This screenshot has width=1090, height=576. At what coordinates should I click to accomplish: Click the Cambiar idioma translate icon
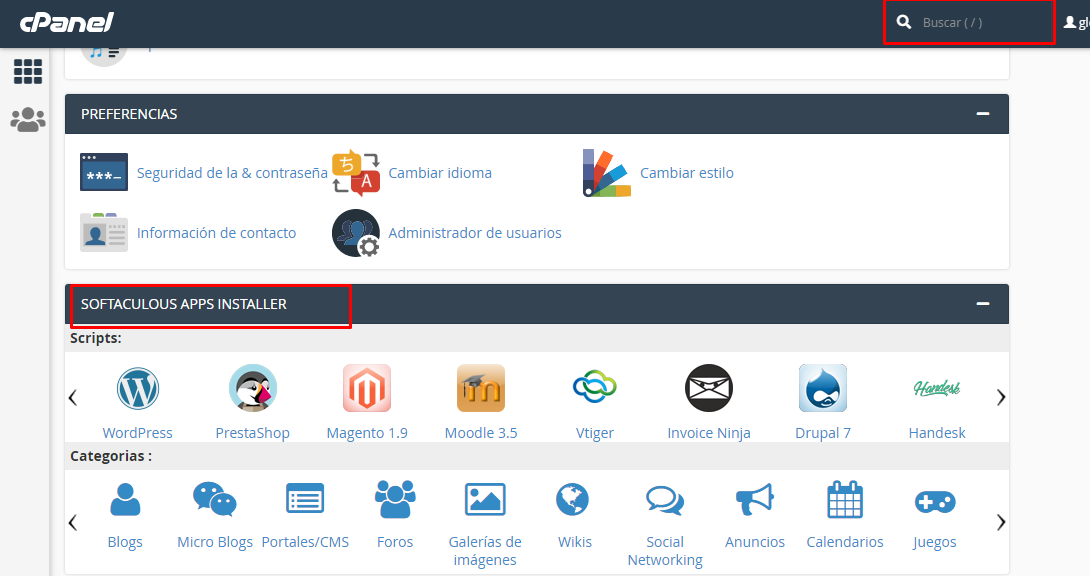click(x=356, y=172)
